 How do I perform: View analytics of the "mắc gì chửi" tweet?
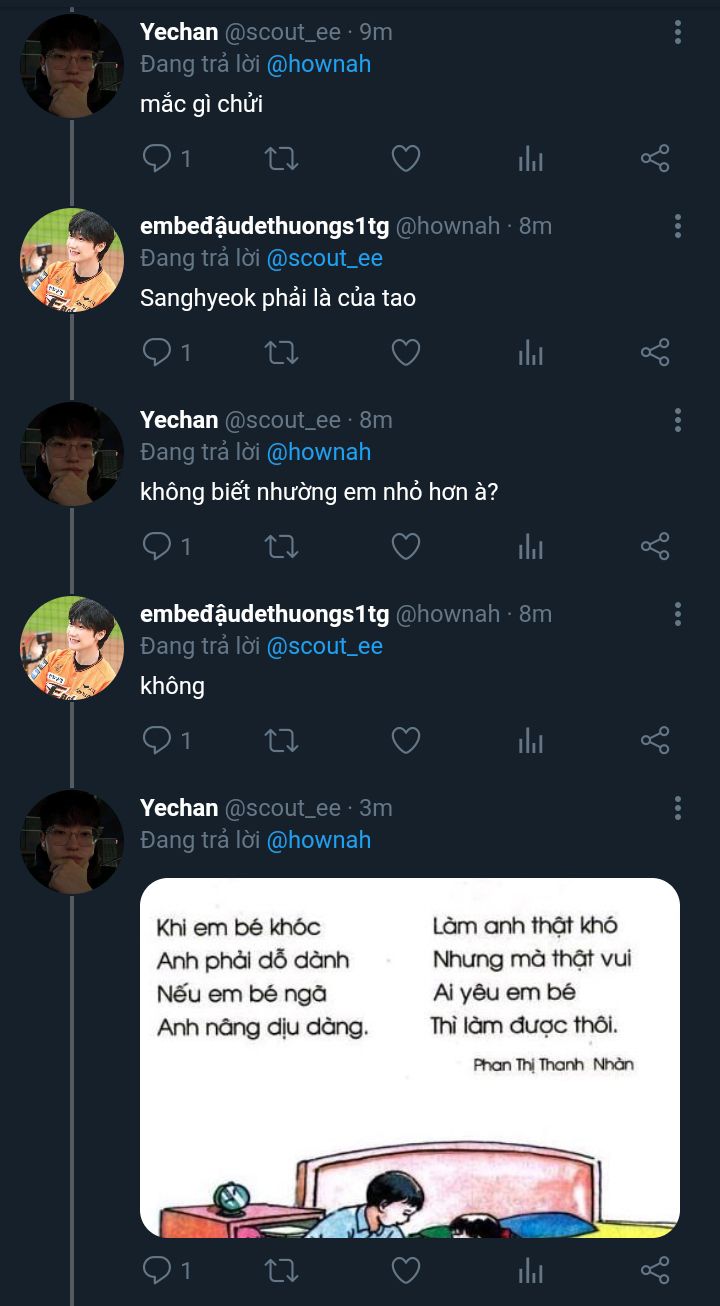tap(531, 158)
